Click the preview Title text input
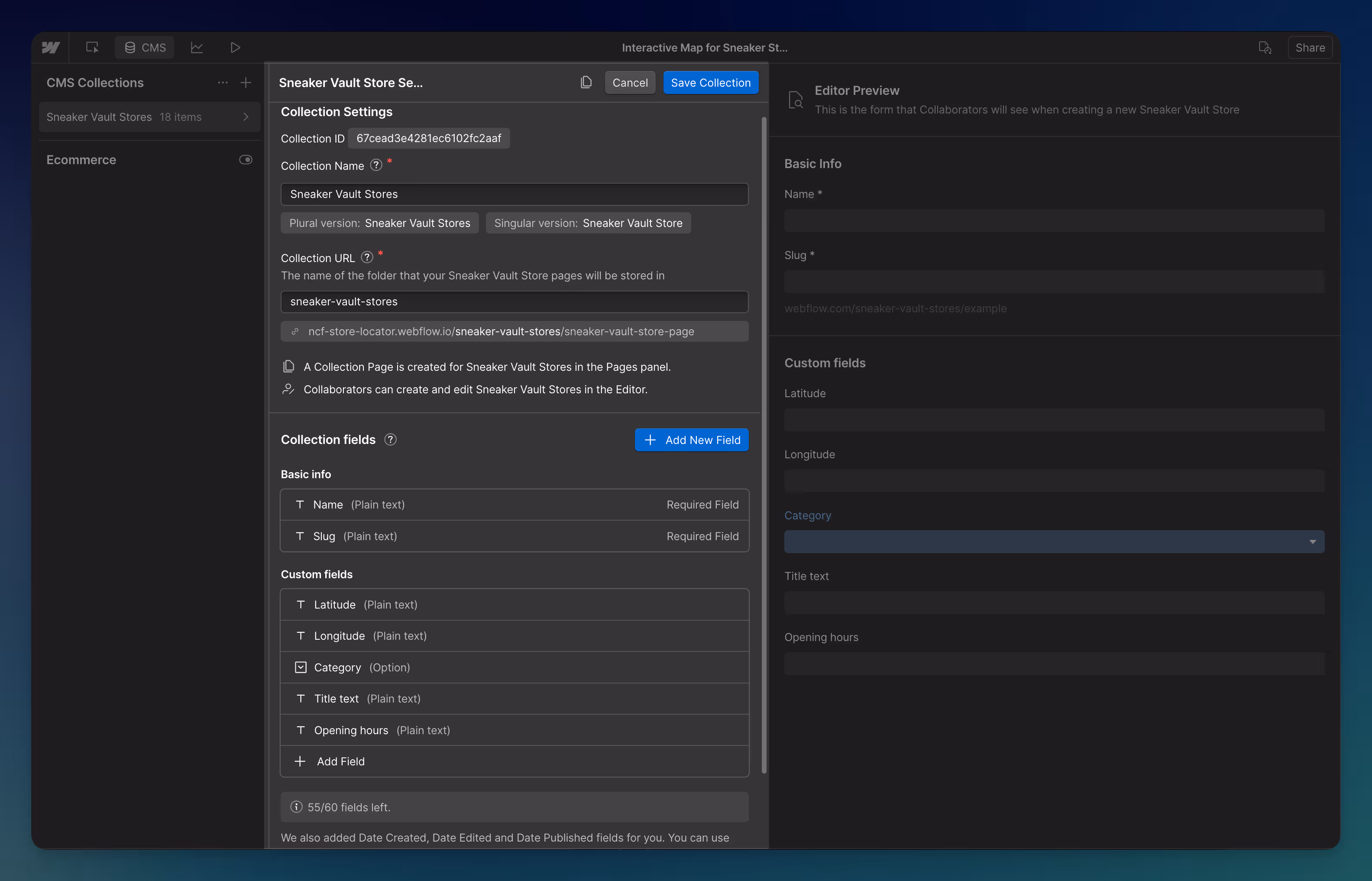Screen dimensions: 1372x881 tap(1054, 602)
